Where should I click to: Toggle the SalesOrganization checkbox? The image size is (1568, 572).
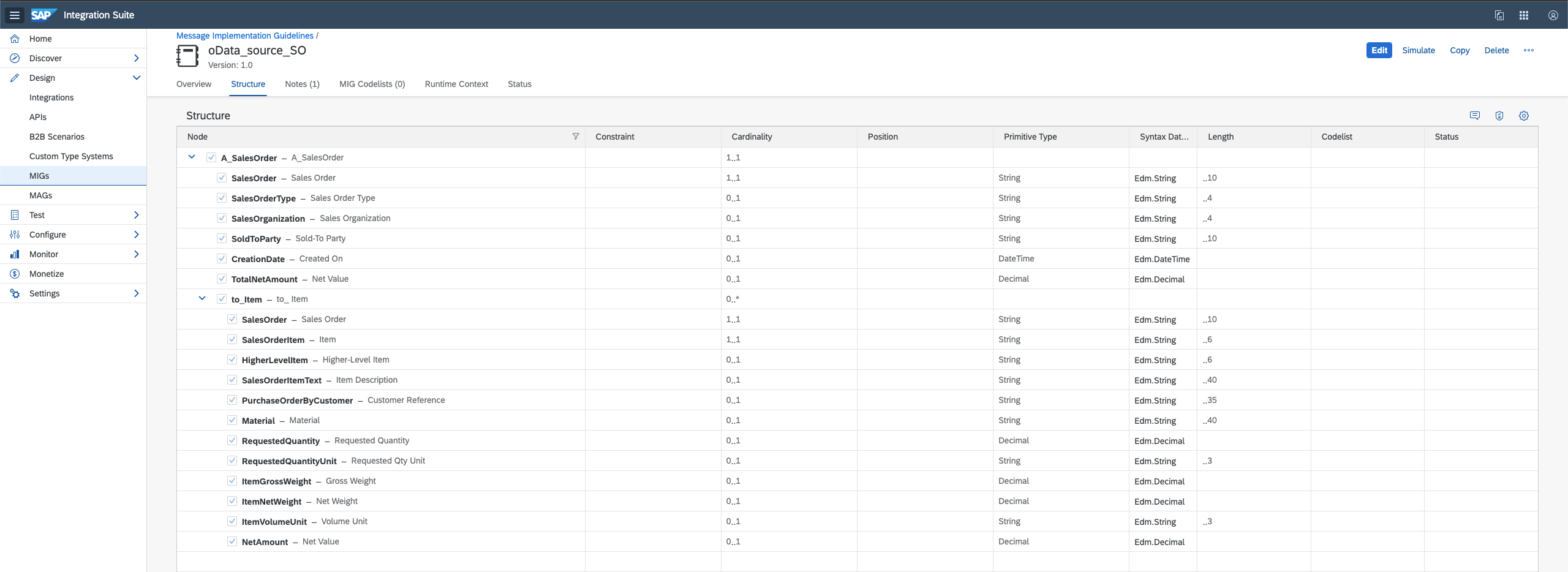(x=222, y=218)
